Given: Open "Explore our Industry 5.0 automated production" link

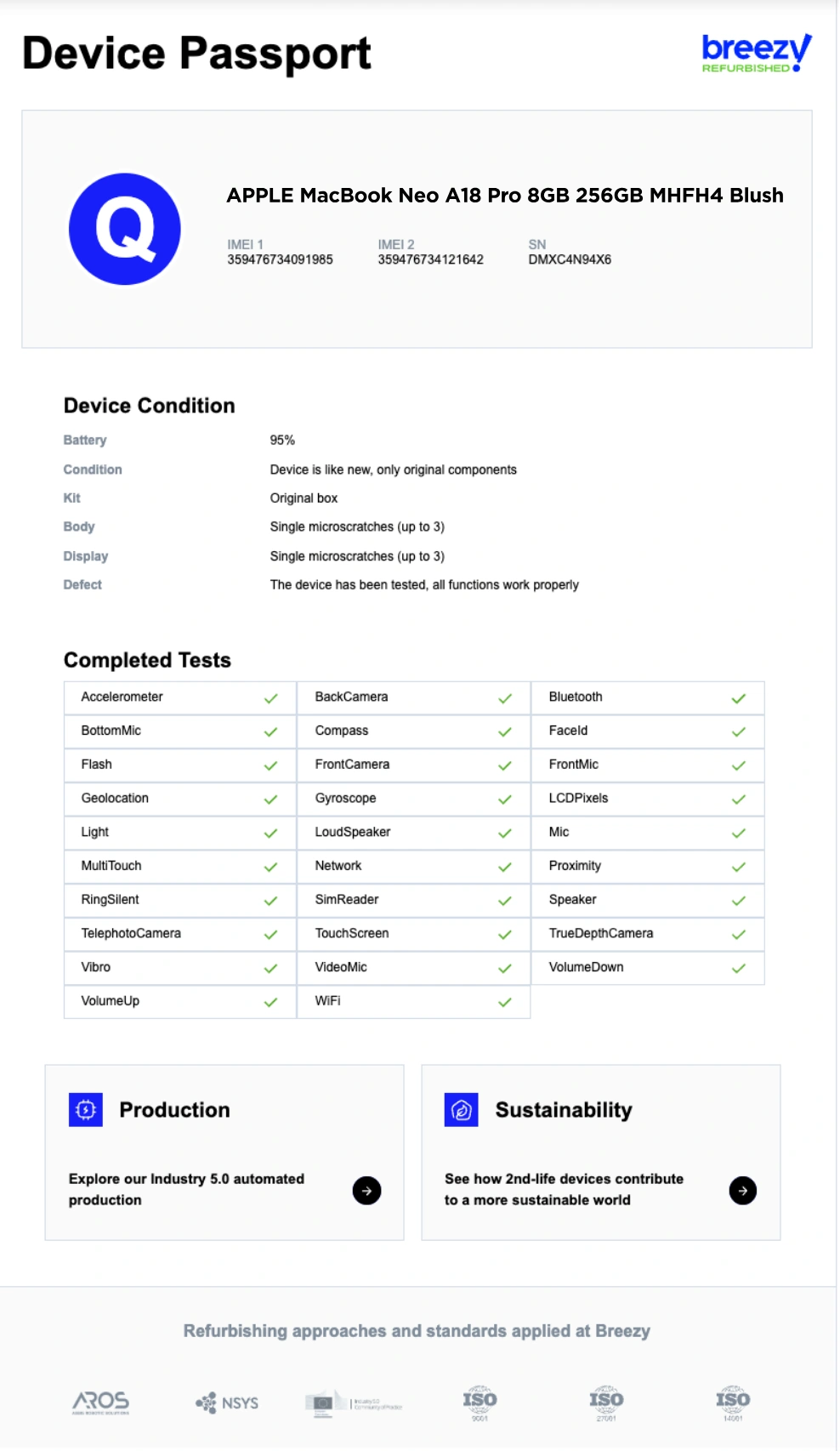Looking at the screenshot, I should pos(186,1189).
